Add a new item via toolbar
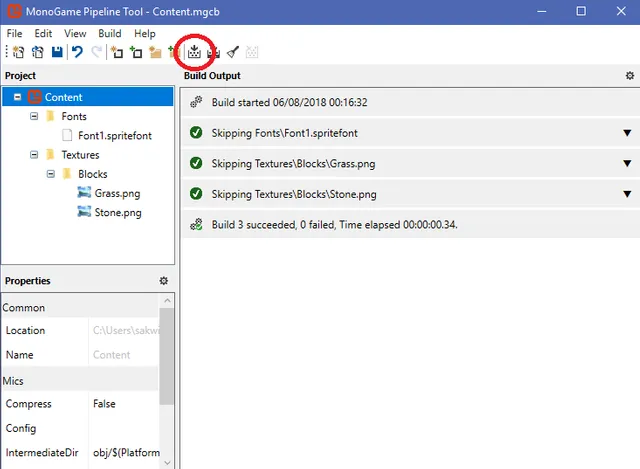This screenshot has width=640, height=469. (117, 52)
